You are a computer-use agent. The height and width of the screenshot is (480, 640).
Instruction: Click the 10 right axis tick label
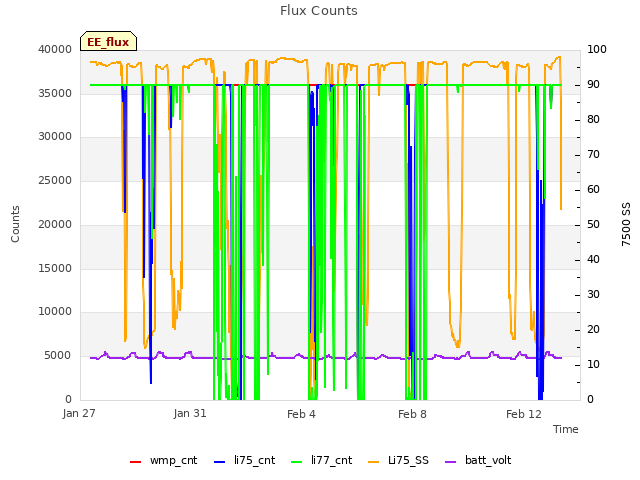[593, 364]
